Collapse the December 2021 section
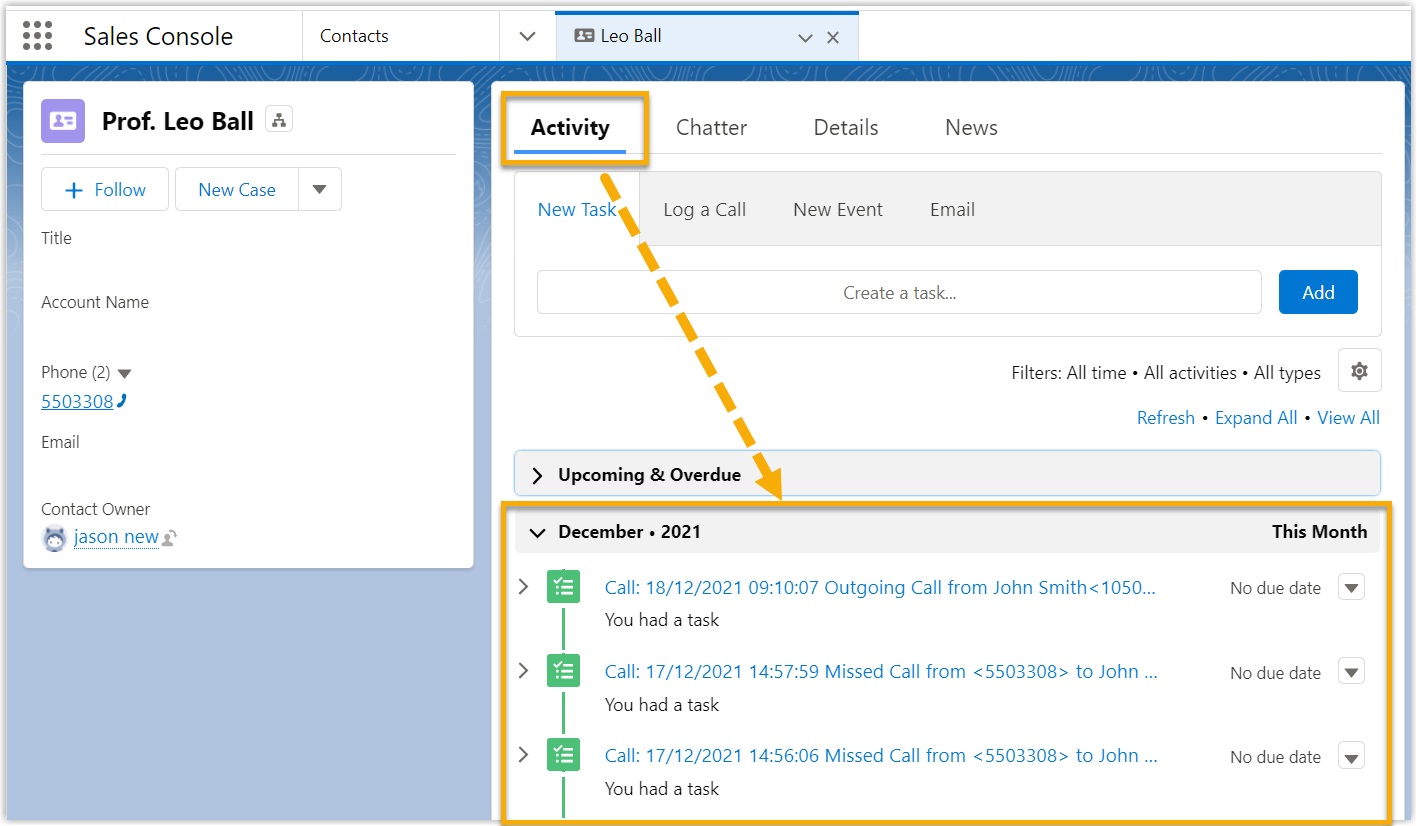The image size is (1417, 826). (x=538, y=532)
